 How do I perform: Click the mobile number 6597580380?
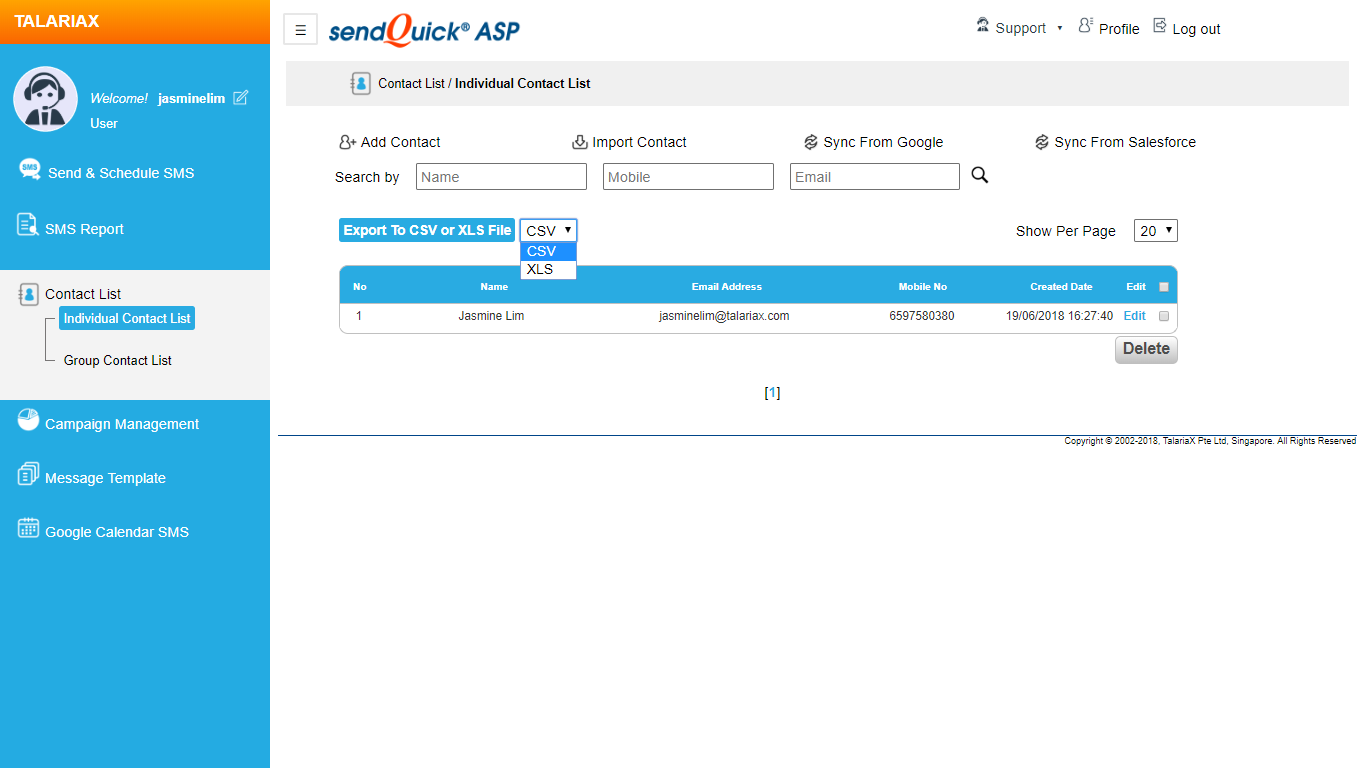pos(922,316)
